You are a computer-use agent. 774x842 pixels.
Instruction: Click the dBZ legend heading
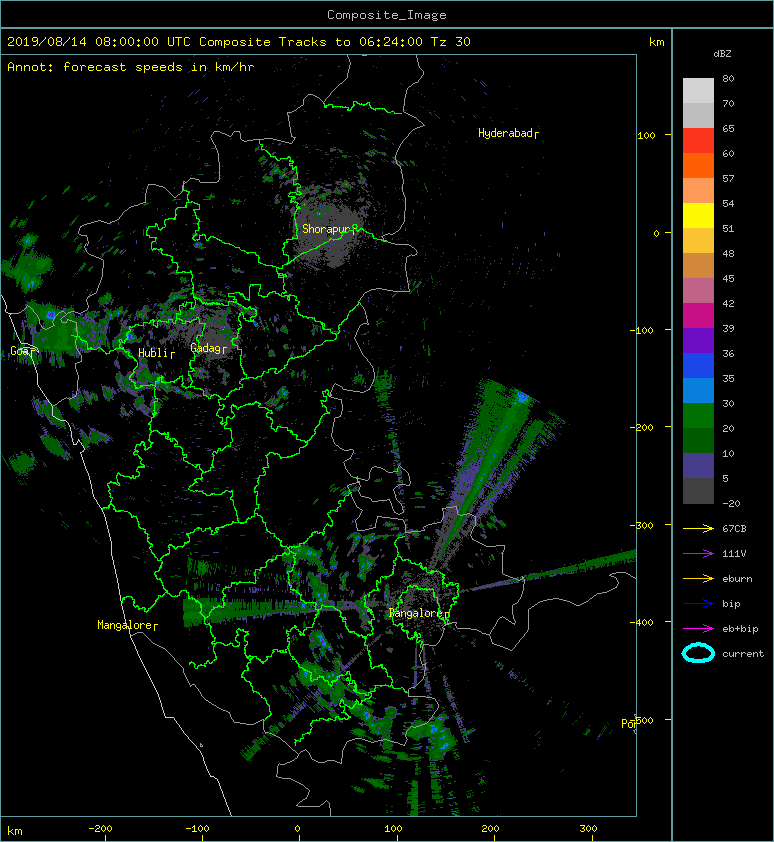coord(722,54)
